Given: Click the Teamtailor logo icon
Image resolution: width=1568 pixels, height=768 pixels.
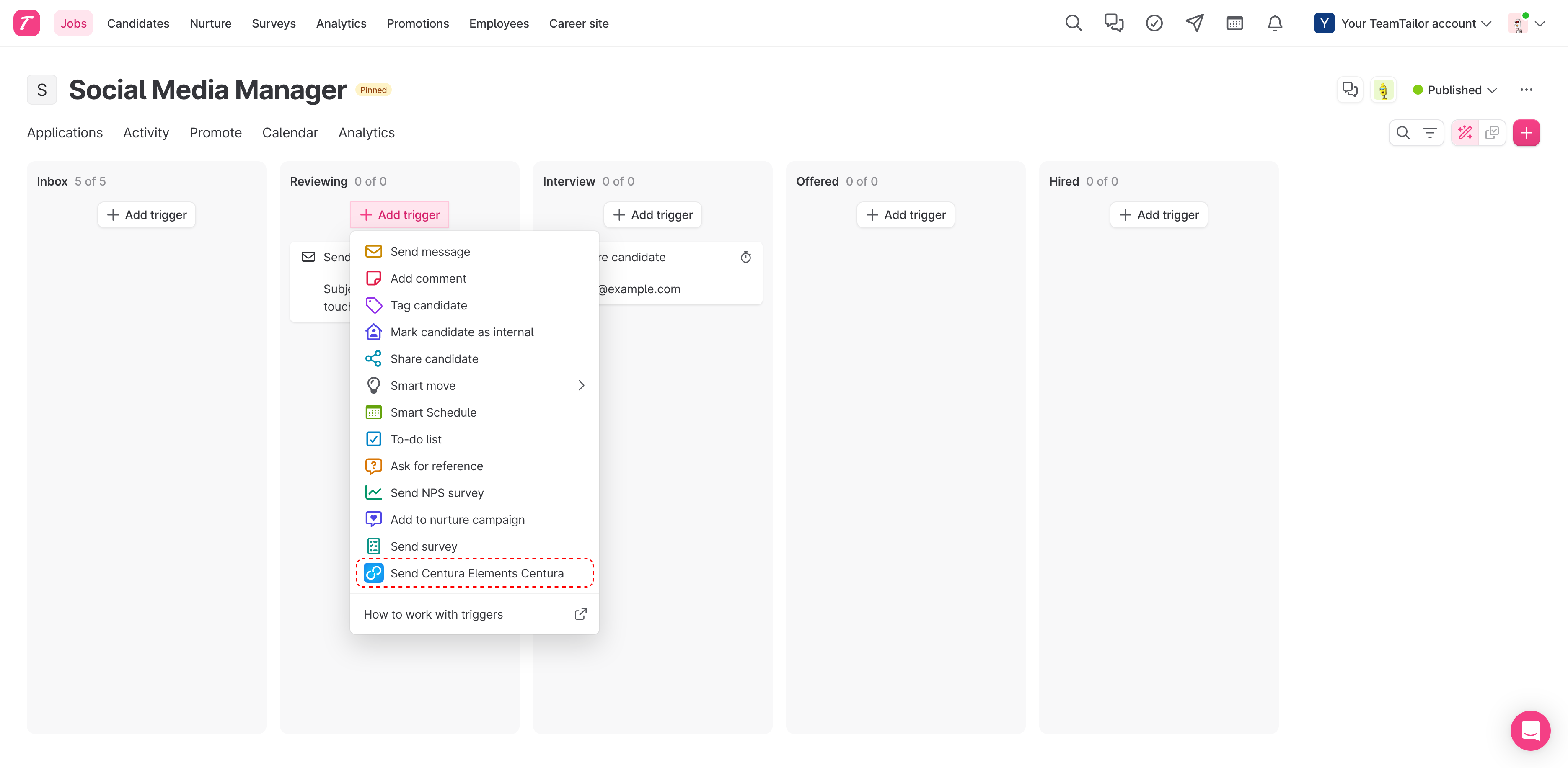Looking at the screenshot, I should [26, 23].
